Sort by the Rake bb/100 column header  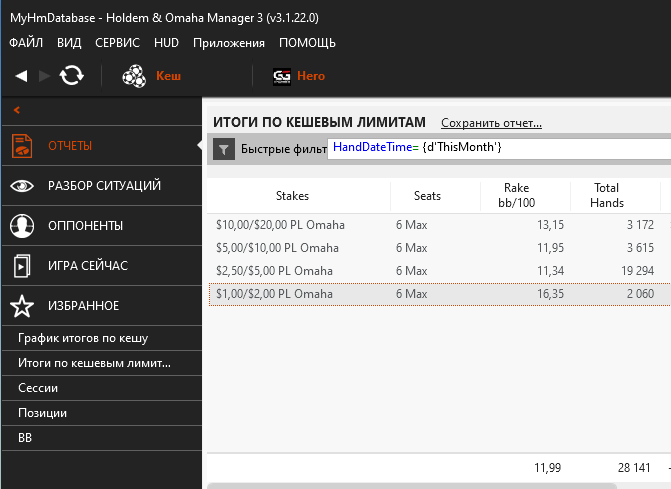[x=525, y=196]
